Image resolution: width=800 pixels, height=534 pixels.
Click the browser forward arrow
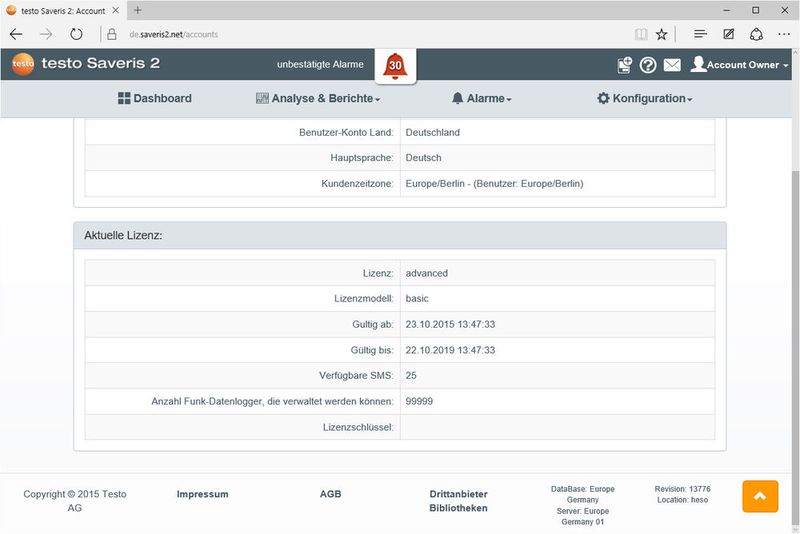(x=46, y=34)
